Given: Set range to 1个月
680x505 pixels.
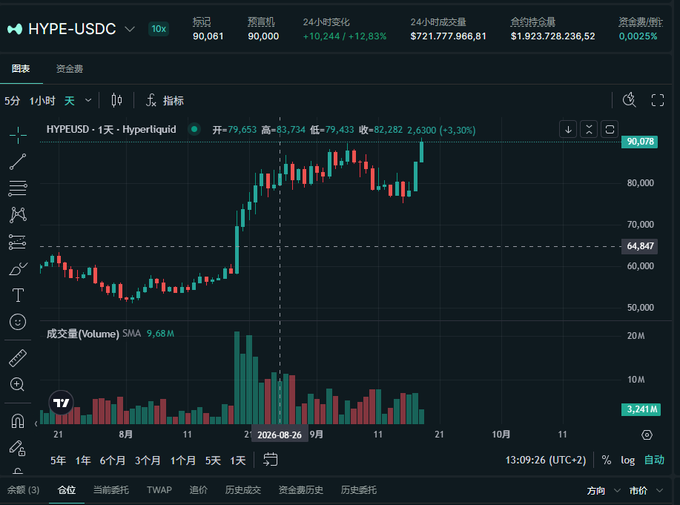Looking at the screenshot, I should point(183,460).
